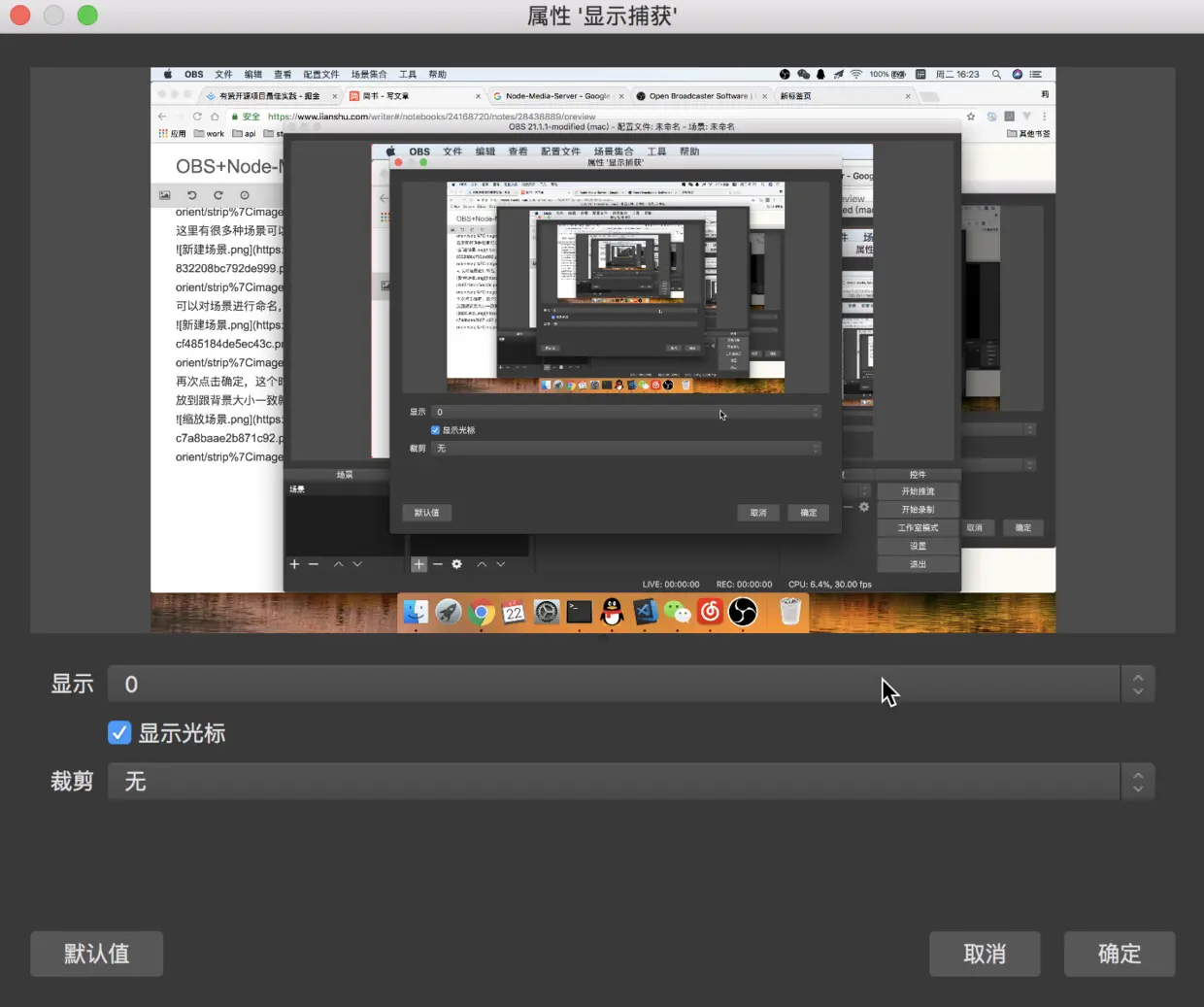
Task: Close the properties window with red button
Action: point(20,16)
